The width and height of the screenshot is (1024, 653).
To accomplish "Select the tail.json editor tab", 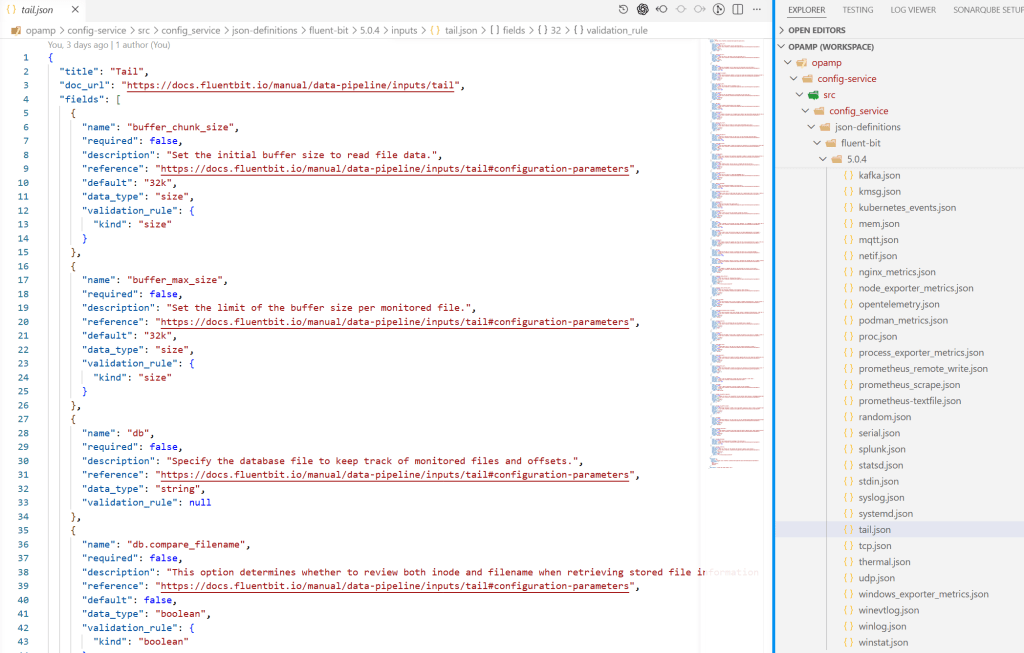I will point(42,9).
